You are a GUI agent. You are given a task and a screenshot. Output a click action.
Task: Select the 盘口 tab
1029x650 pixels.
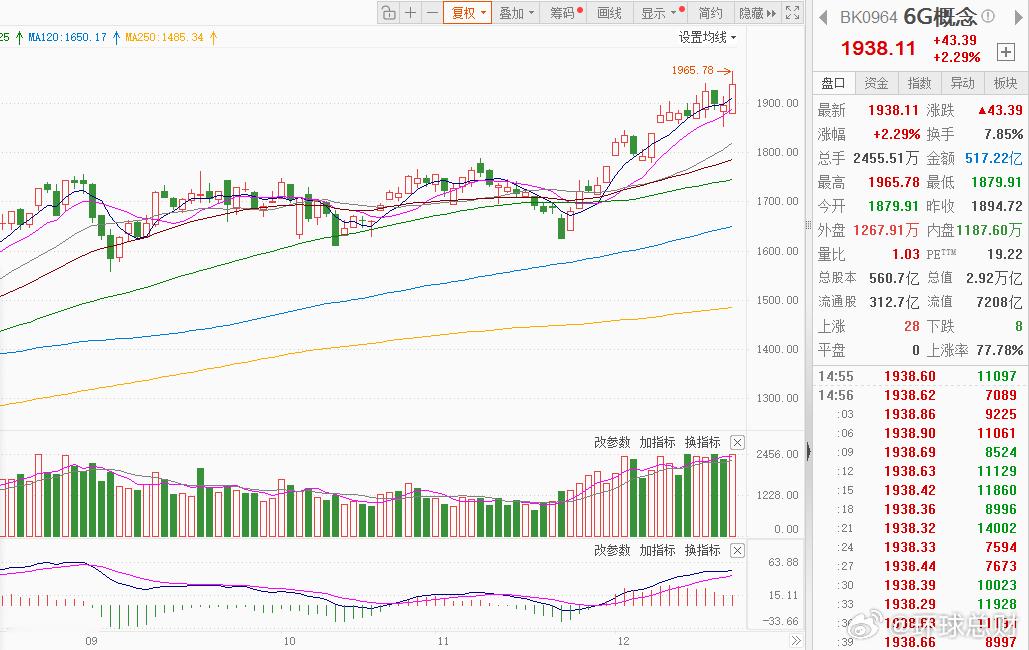pos(833,83)
